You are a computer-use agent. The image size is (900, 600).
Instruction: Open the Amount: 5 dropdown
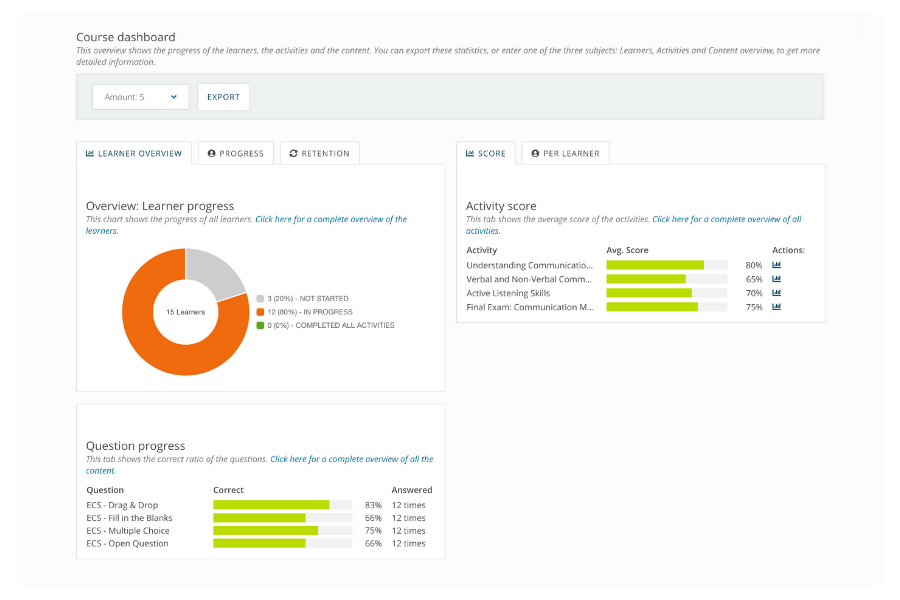coord(140,97)
